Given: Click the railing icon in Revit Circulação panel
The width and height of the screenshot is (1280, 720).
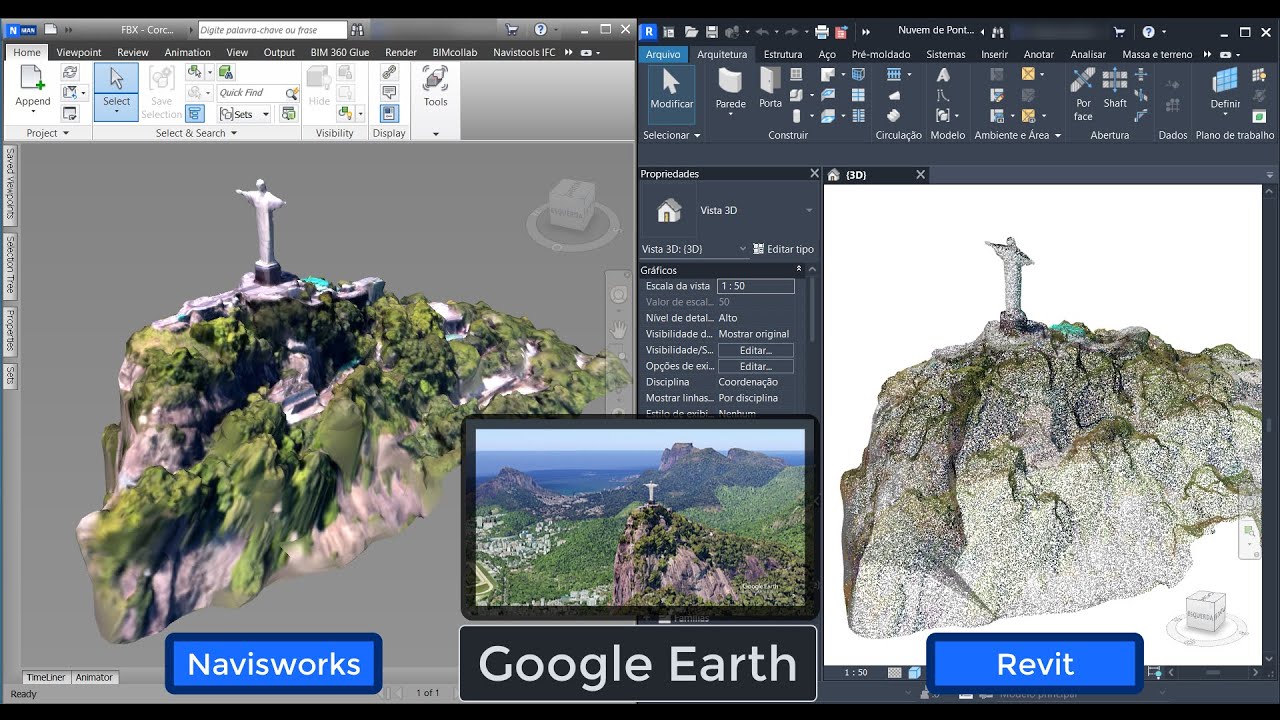Looking at the screenshot, I should point(894,74).
